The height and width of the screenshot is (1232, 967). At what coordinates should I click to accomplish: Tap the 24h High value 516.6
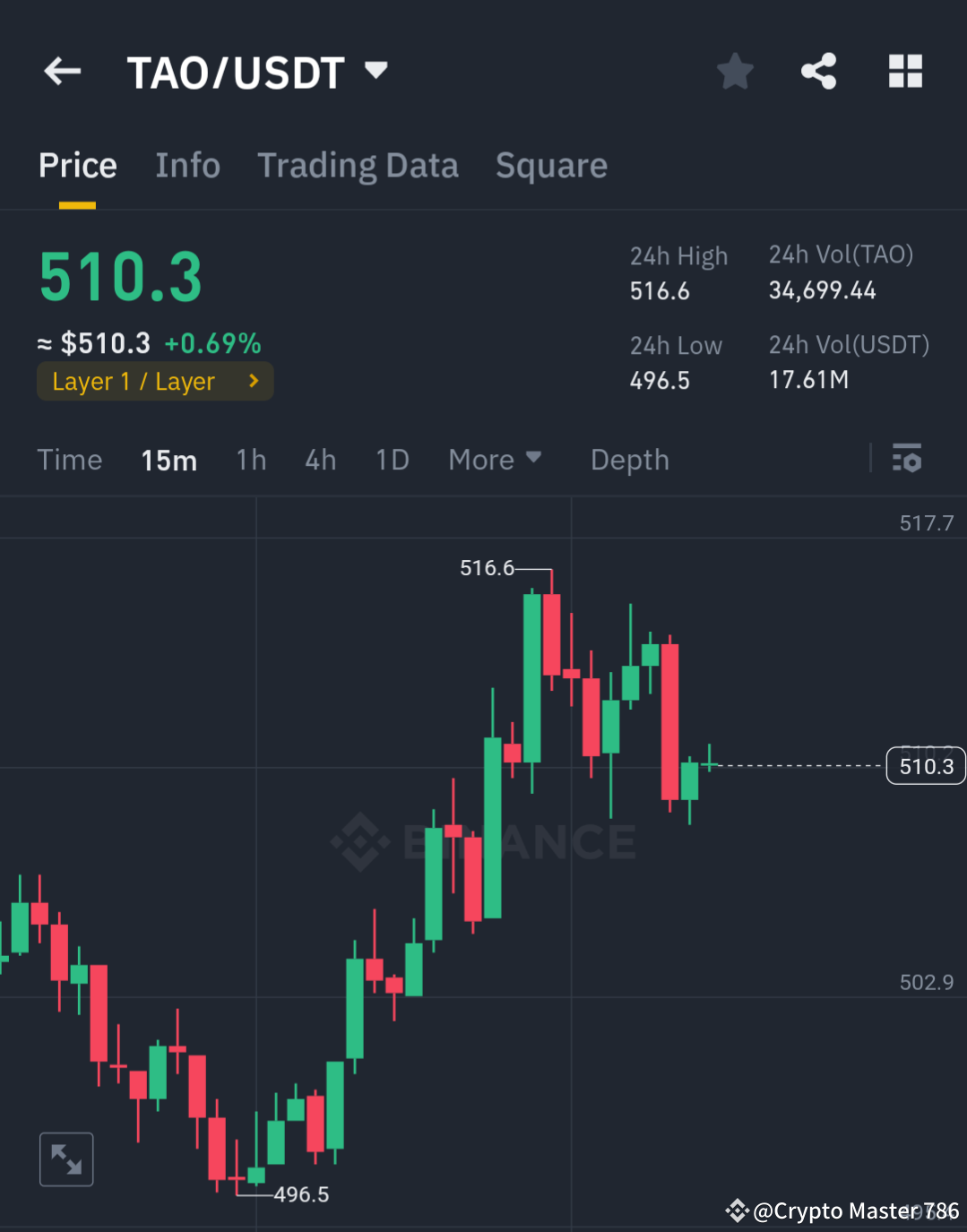click(659, 290)
